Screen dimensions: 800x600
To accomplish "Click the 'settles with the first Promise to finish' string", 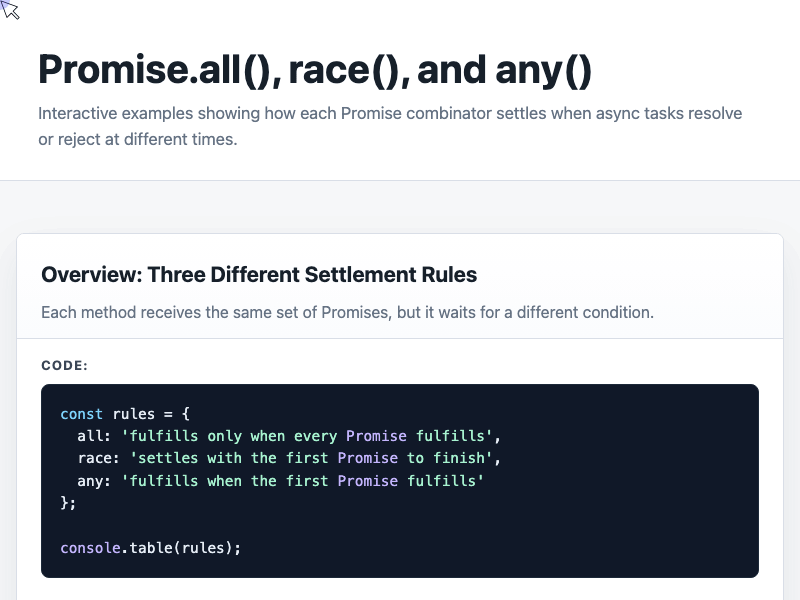I will (x=311, y=458).
